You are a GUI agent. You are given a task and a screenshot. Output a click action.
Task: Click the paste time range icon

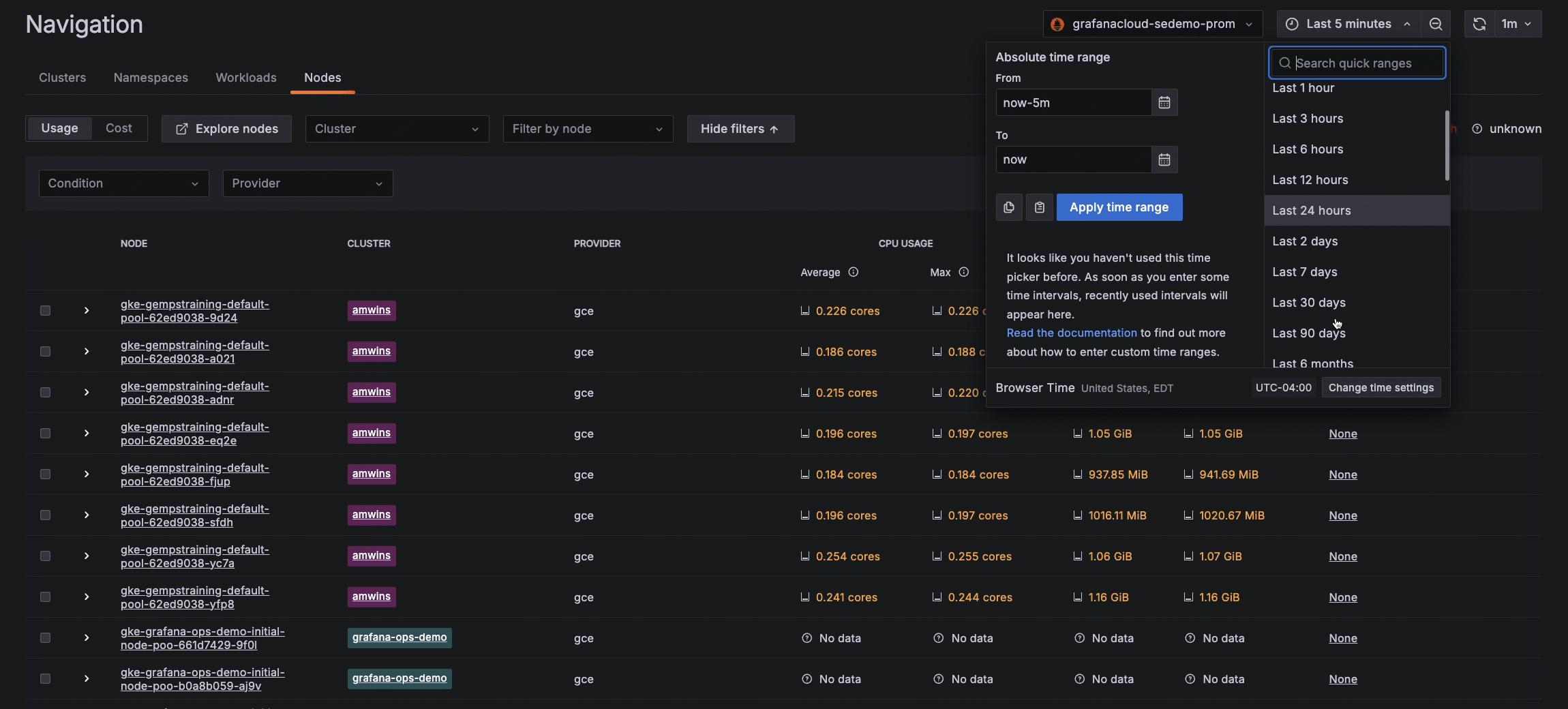point(1039,207)
